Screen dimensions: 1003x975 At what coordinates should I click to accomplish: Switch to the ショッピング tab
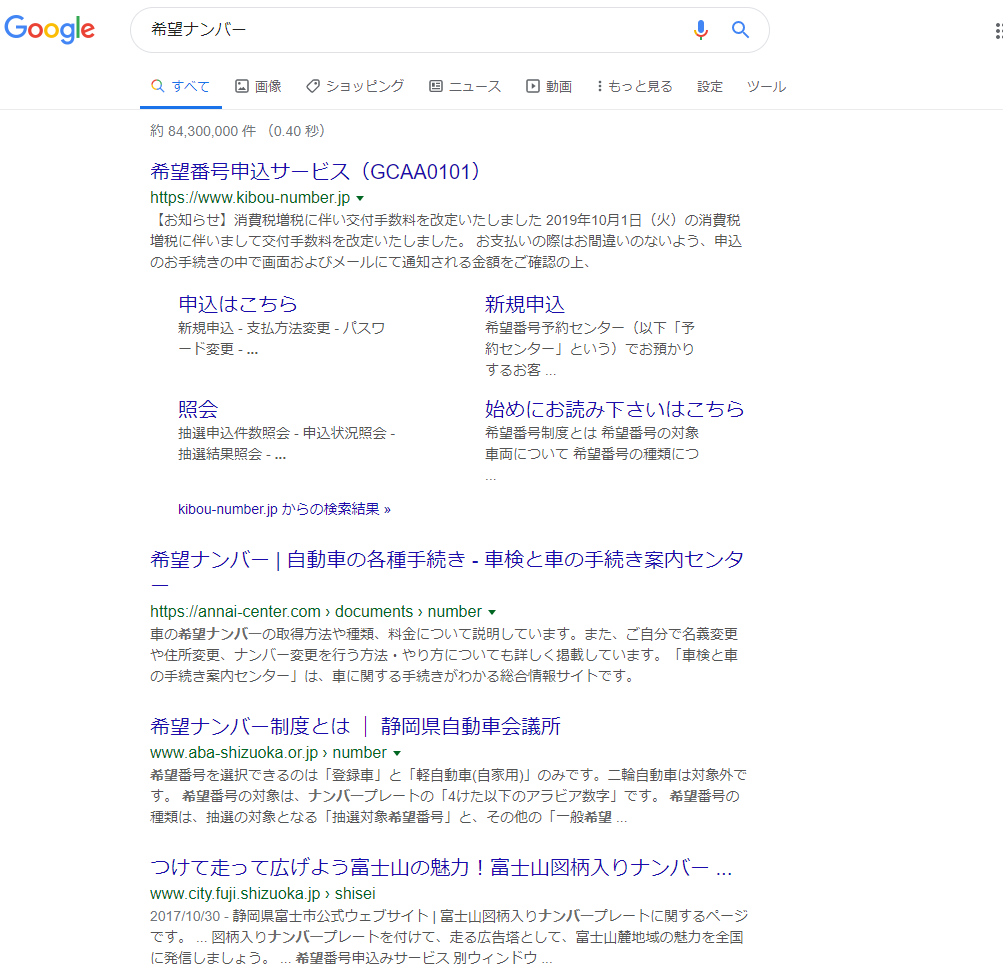(355, 87)
